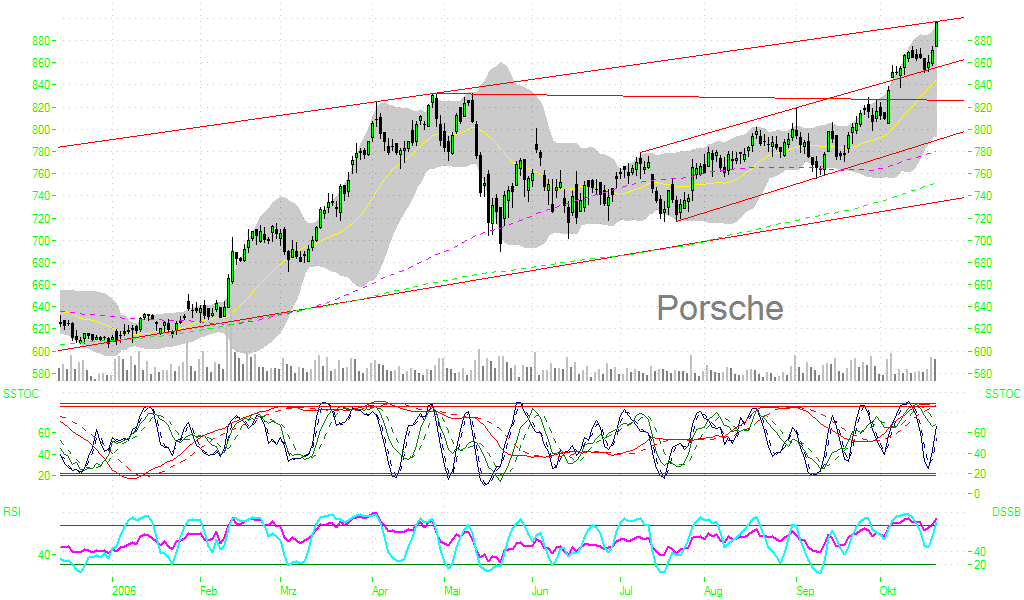Image resolution: width=1024 pixels, height=600 pixels.
Task: Click the 620 label on the right price axis
Action: [x=983, y=329]
